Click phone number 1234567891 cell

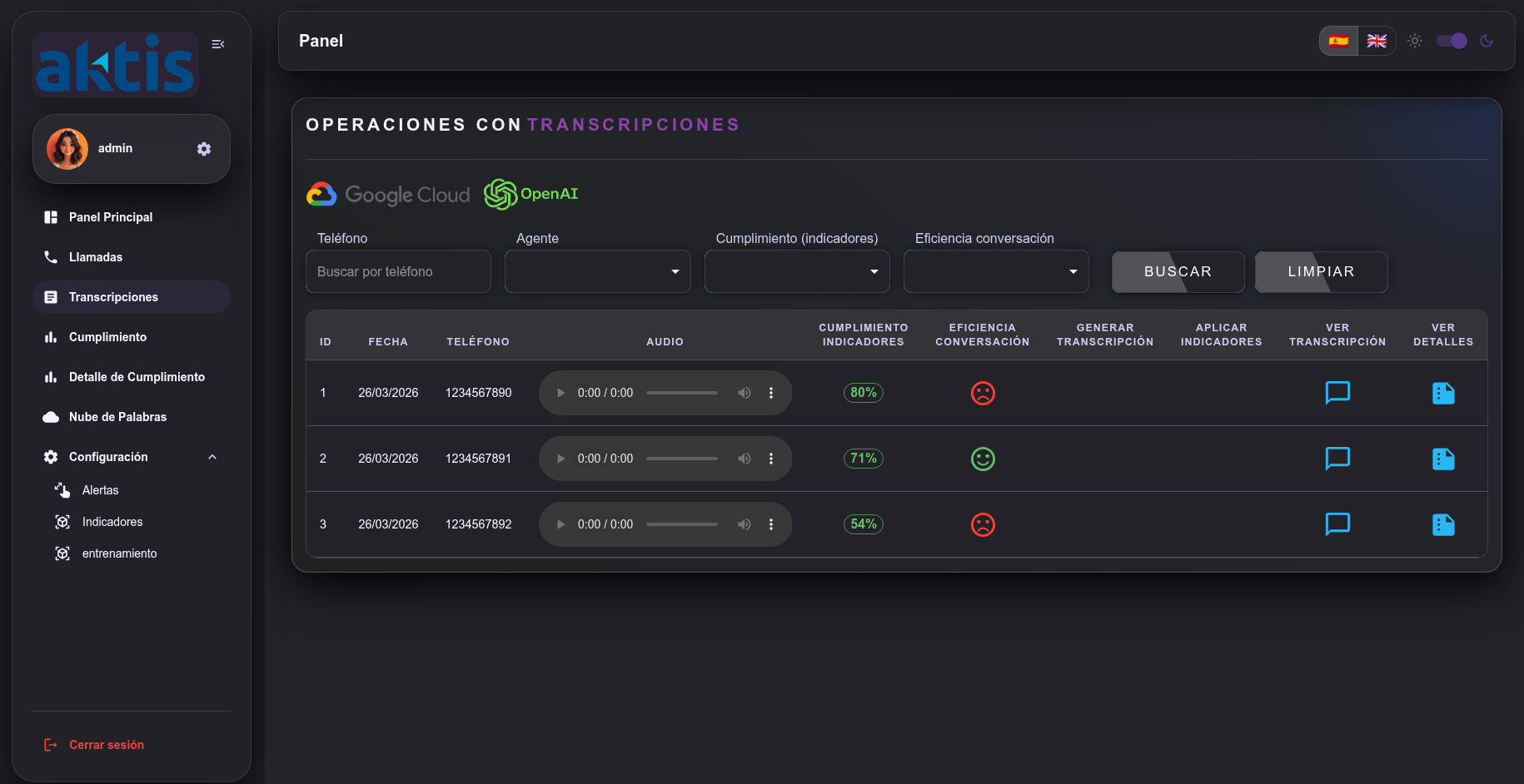(478, 459)
